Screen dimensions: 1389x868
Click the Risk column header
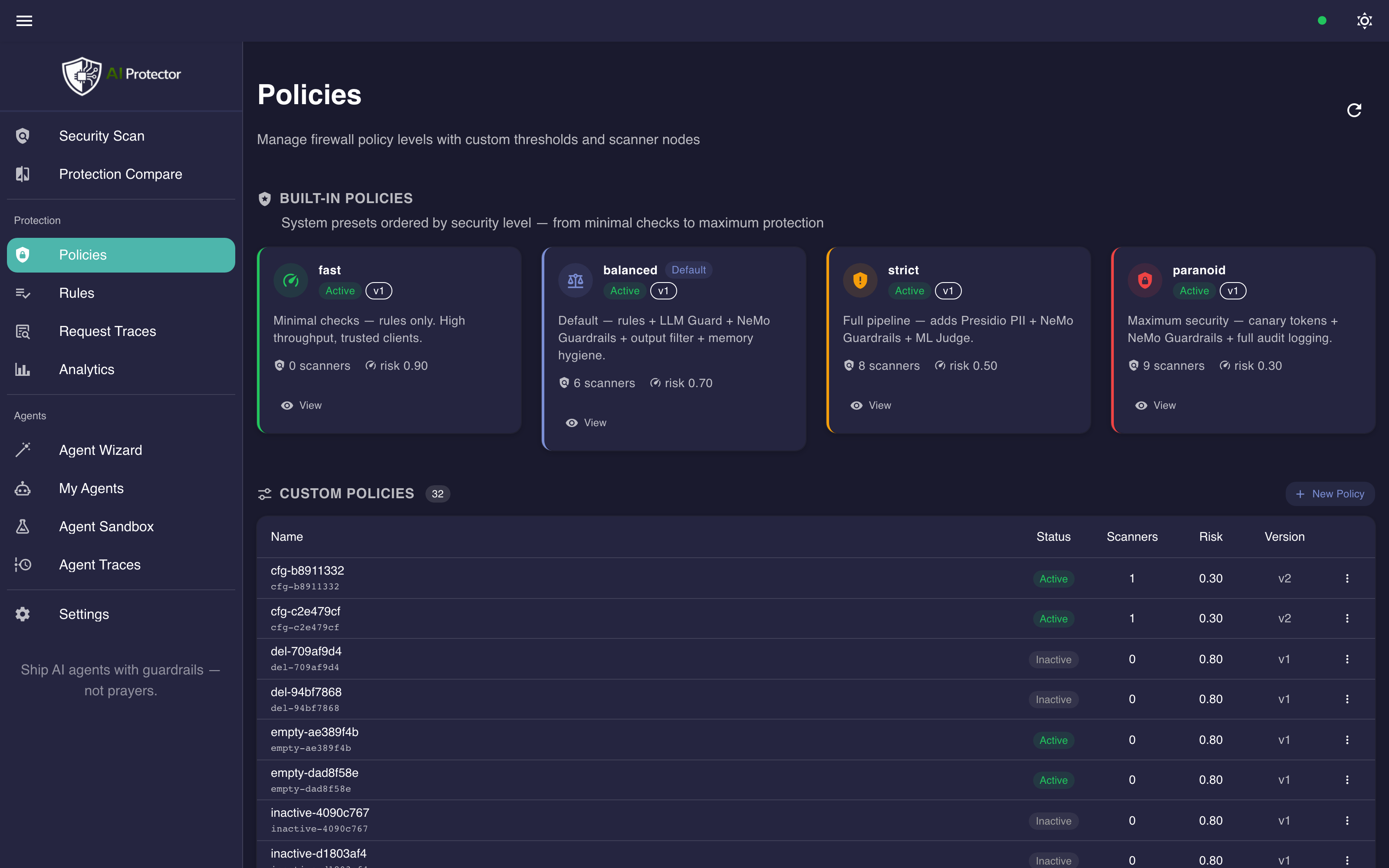pyautogui.click(x=1211, y=537)
